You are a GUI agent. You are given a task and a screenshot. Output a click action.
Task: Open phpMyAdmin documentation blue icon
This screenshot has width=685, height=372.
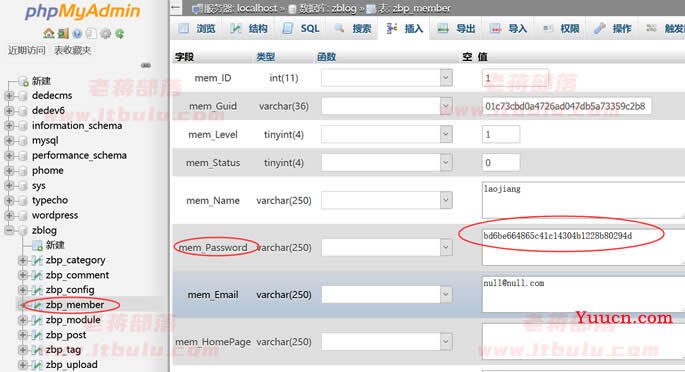77,34
